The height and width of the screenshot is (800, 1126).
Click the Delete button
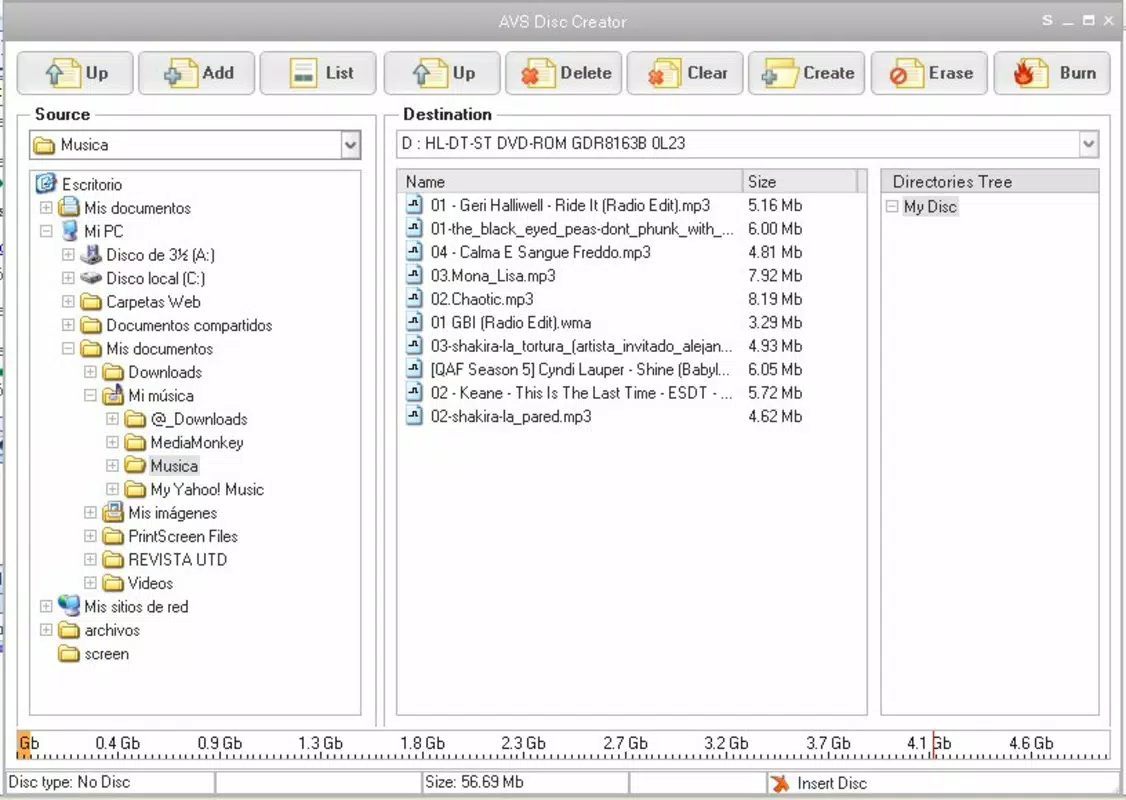coord(564,73)
